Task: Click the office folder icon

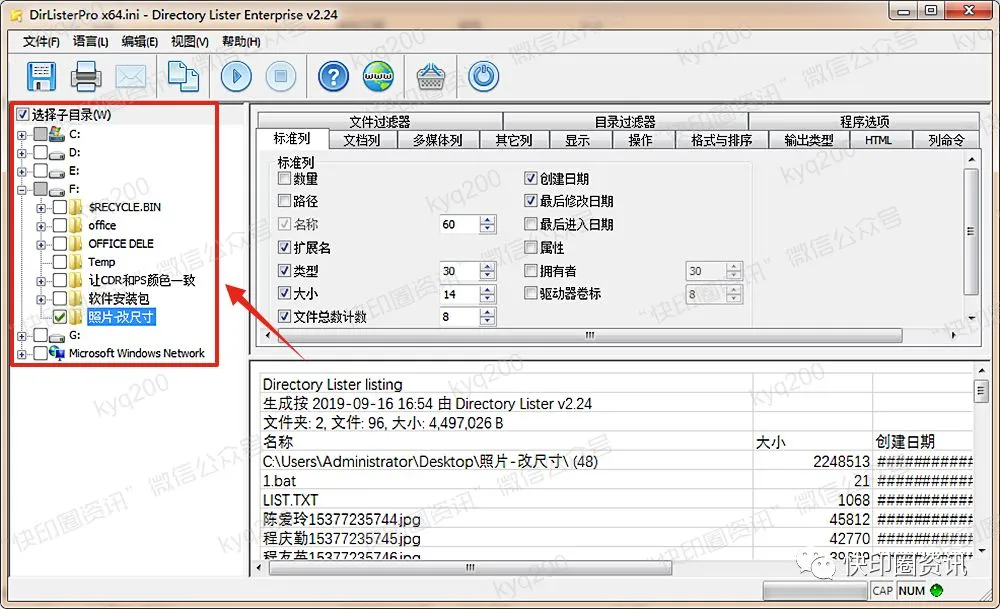Action: [77, 225]
